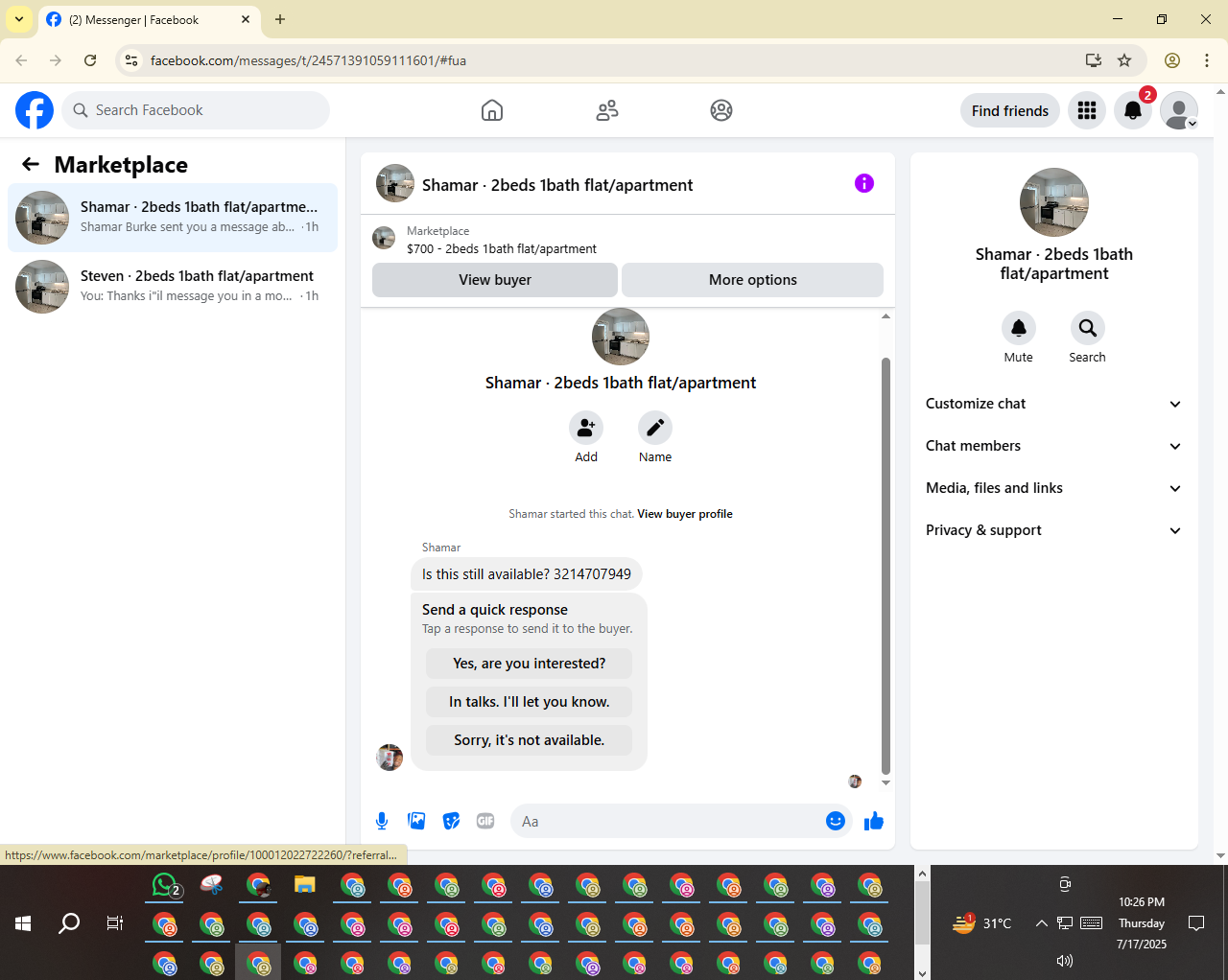
Task: Open the Windows notification center icon
Action: (x=1196, y=923)
